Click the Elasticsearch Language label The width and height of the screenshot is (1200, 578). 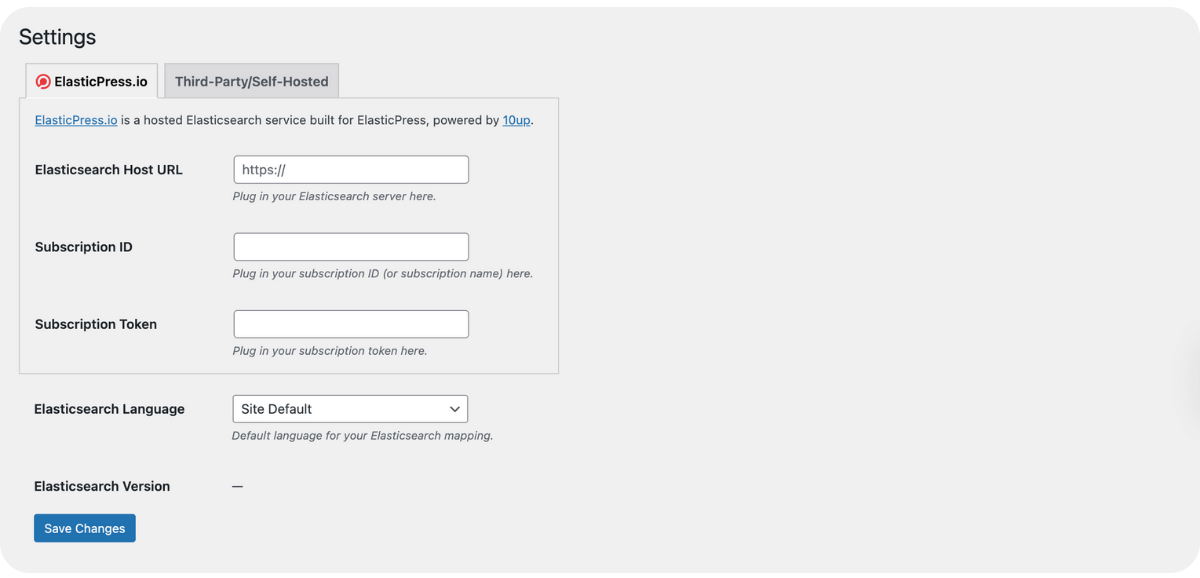109,409
